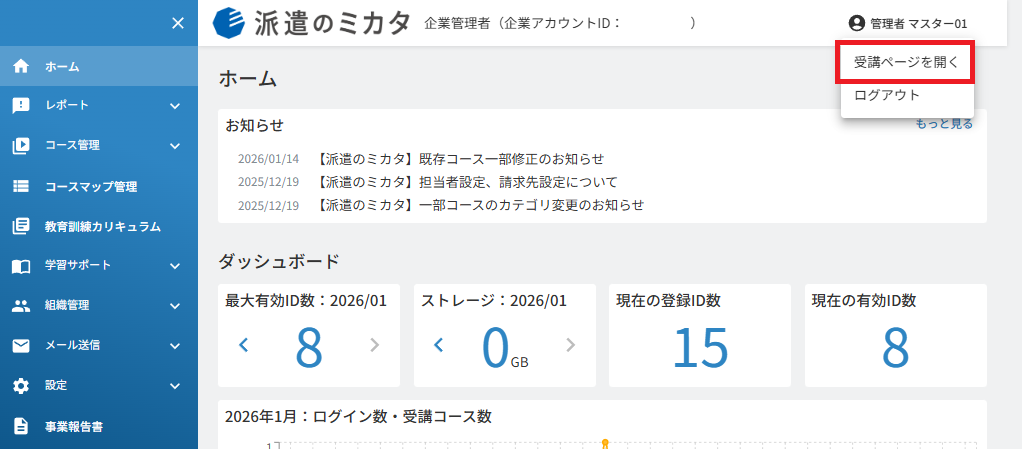
Task: Click the ログイン数・受講コース数 chart title
Action: point(358,416)
